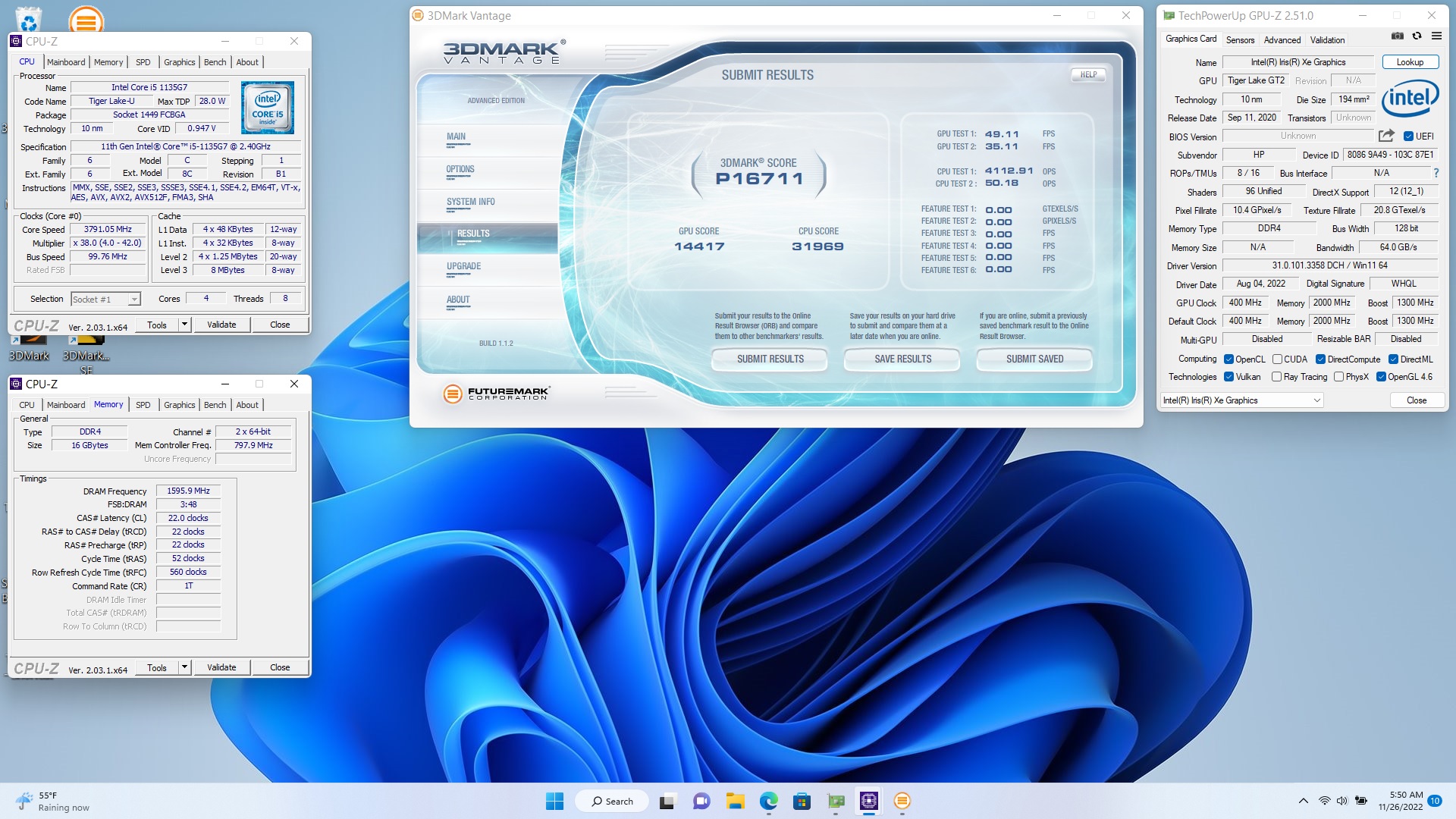Open File Explorer from taskbar
The height and width of the screenshot is (819, 1456).
735,801
